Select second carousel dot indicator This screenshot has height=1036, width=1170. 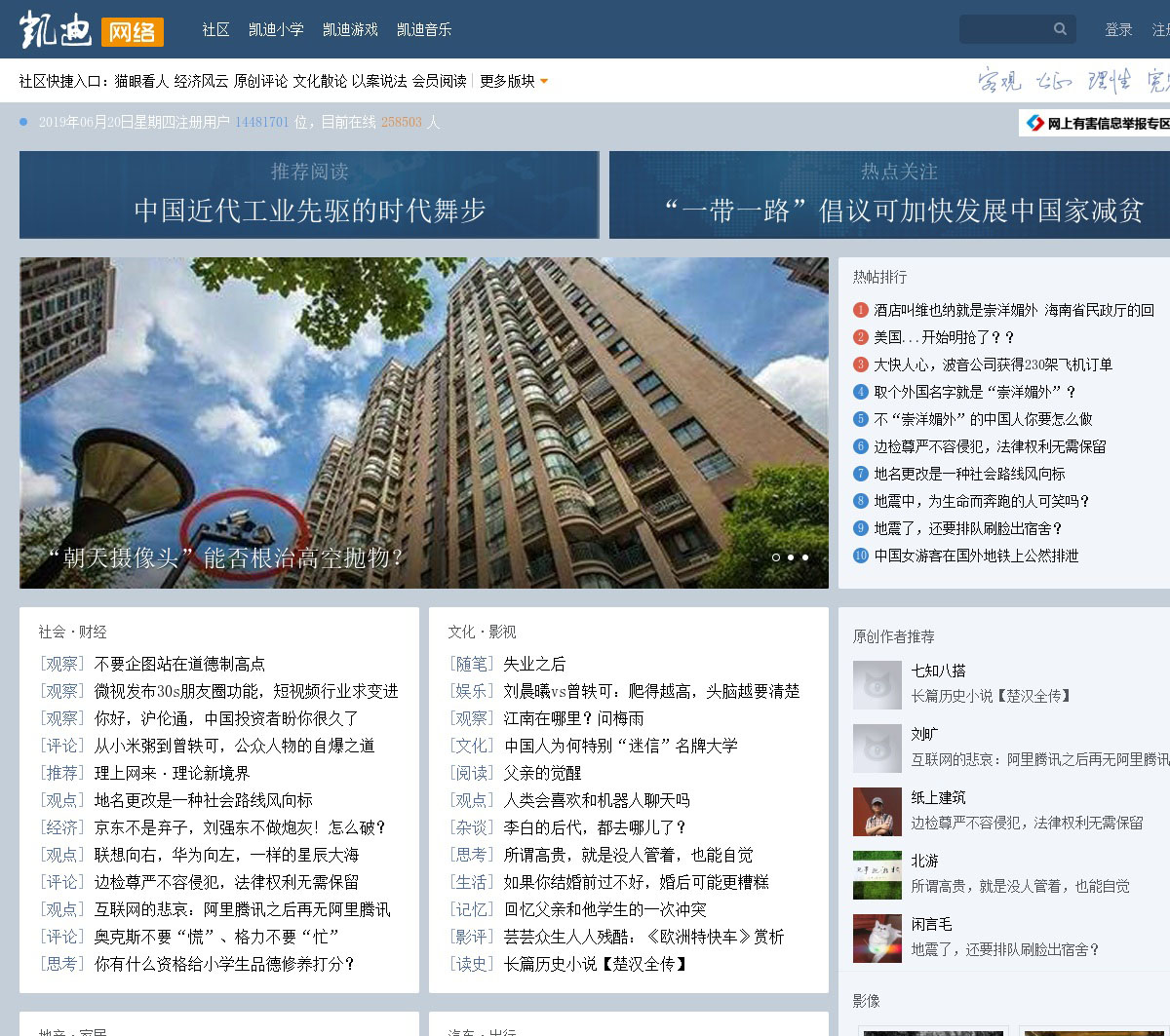pos(791,557)
